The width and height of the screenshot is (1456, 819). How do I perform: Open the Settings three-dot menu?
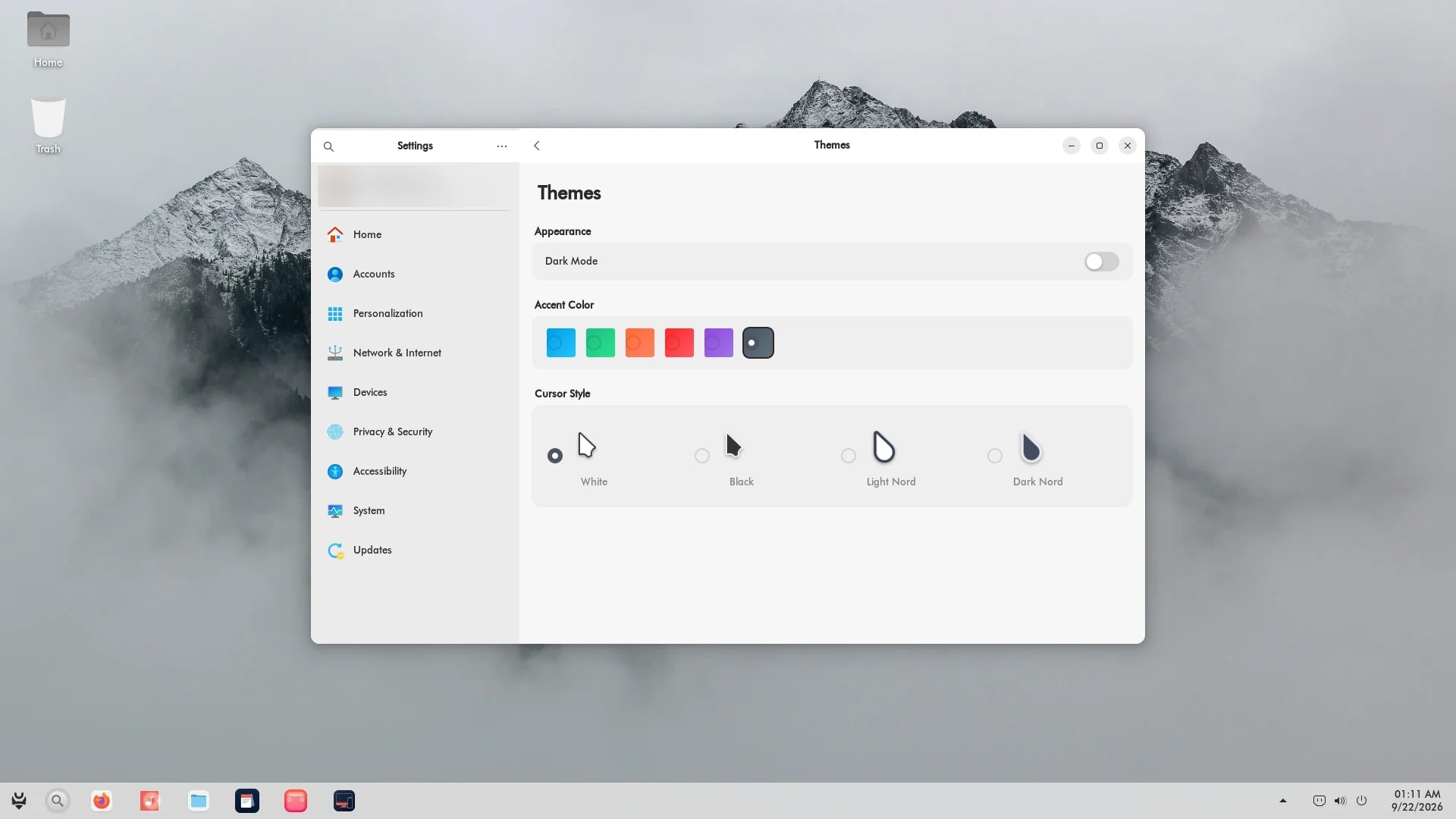pos(501,146)
